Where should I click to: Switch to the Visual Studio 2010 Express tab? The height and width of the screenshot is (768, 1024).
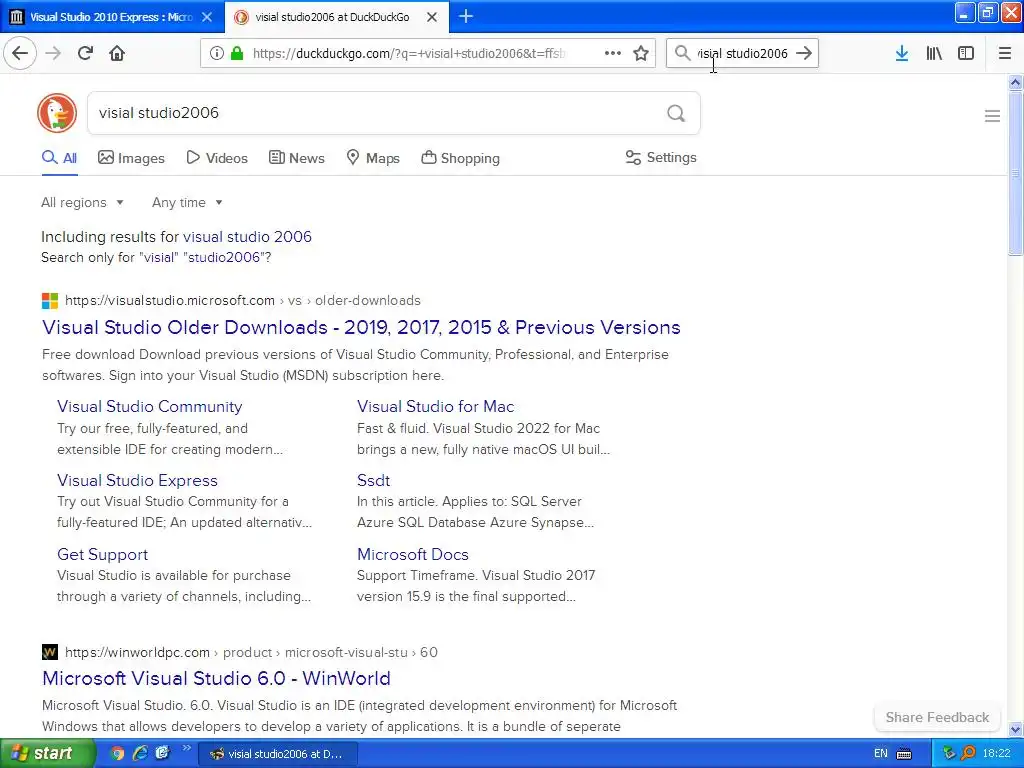pyautogui.click(x=110, y=17)
